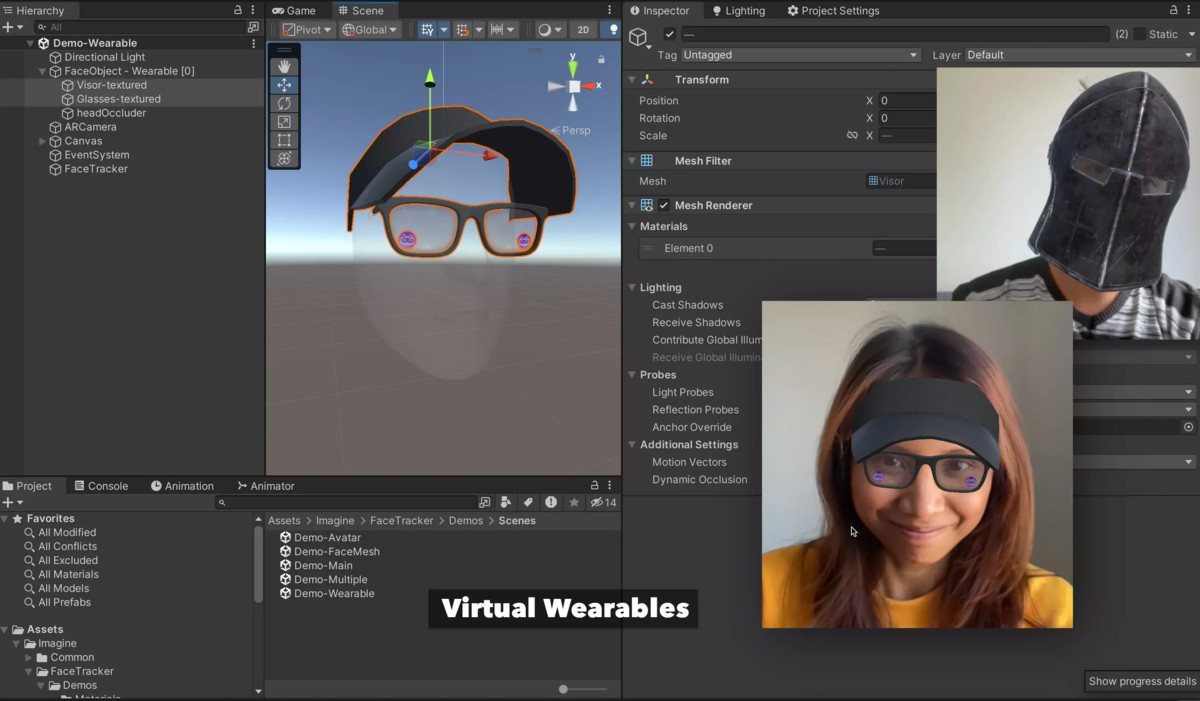The height and width of the screenshot is (701, 1200).
Task: Switch to the Game tab
Action: (x=294, y=10)
